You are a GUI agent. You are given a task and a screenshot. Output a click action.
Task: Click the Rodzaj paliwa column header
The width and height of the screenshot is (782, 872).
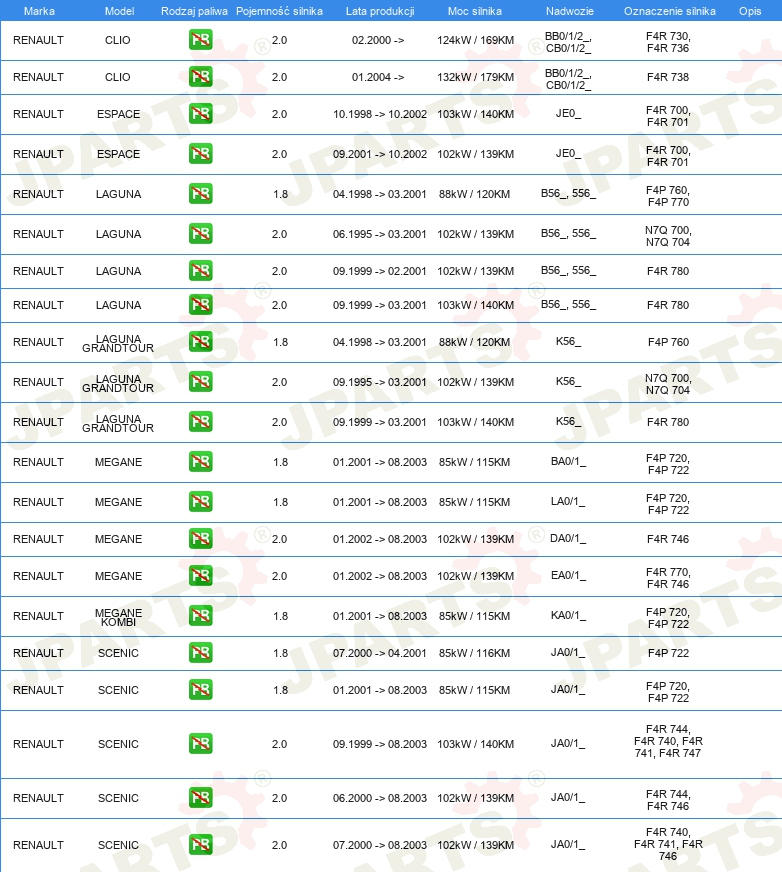pyautogui.click(x=194, y=11)
